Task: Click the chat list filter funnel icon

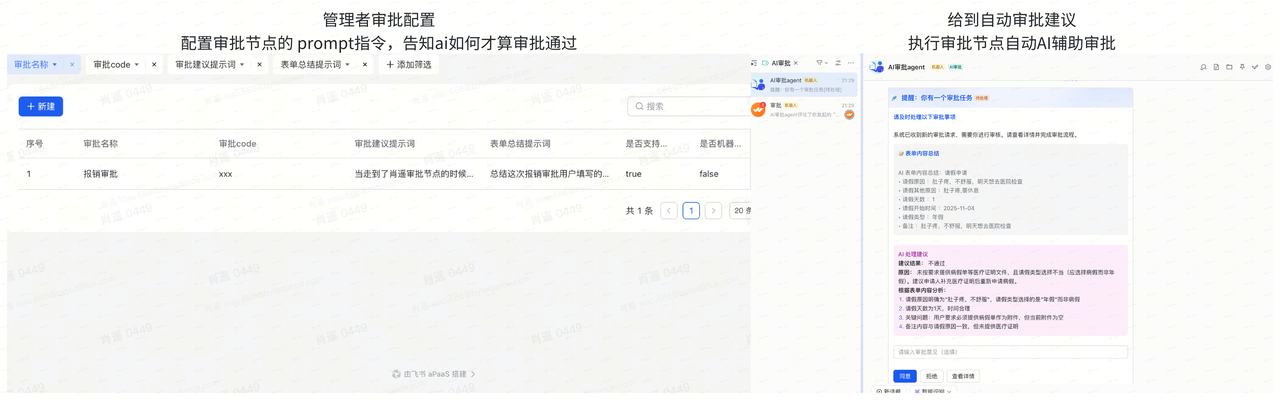Action: pos(820,63)
